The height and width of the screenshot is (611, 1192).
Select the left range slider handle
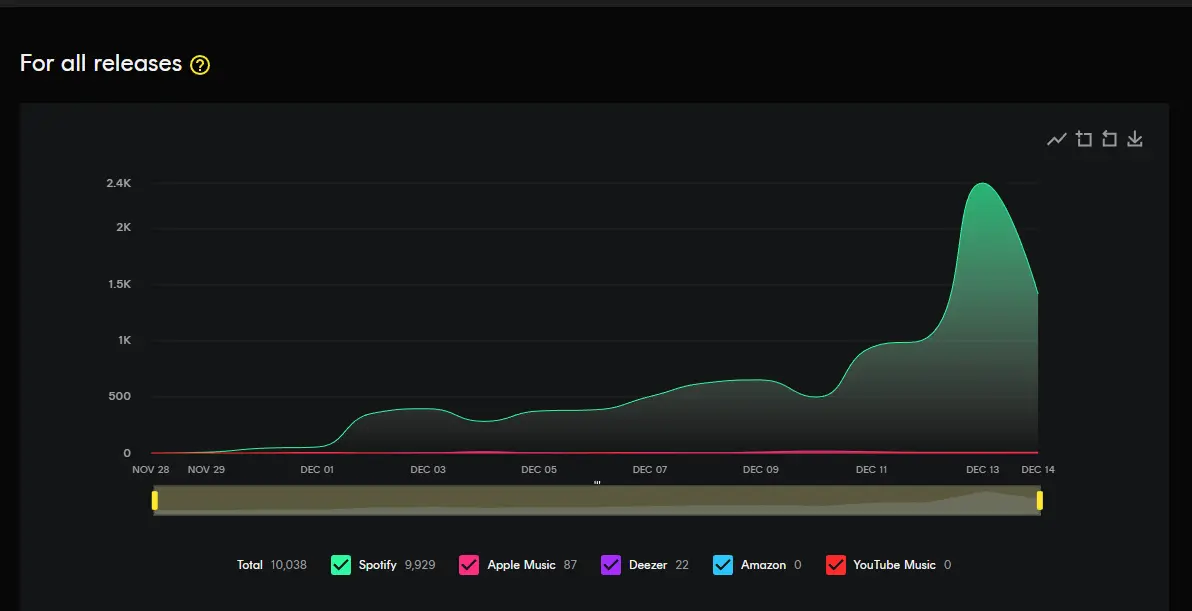(154, 500)
